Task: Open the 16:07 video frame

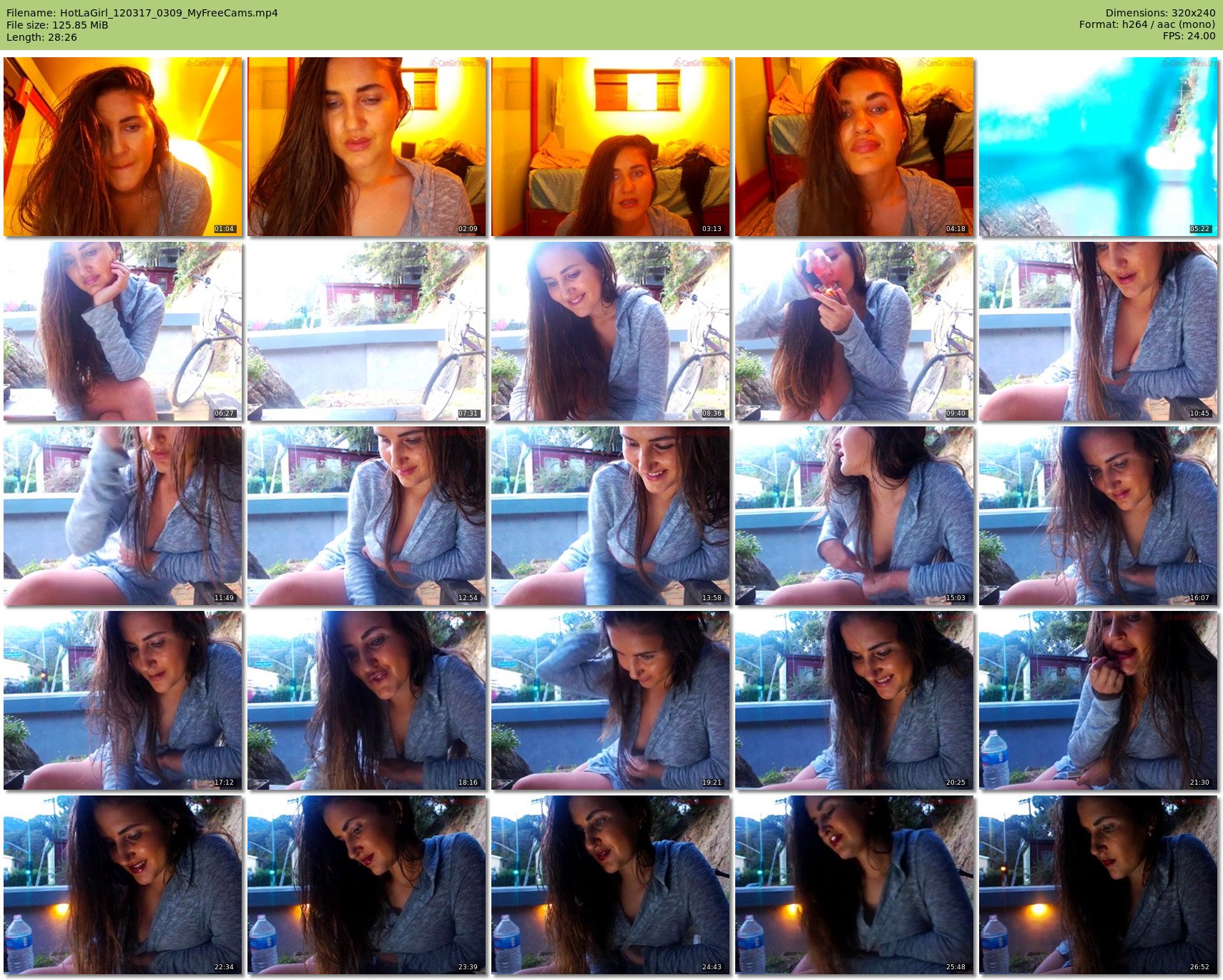Action: pos(1099,516)
